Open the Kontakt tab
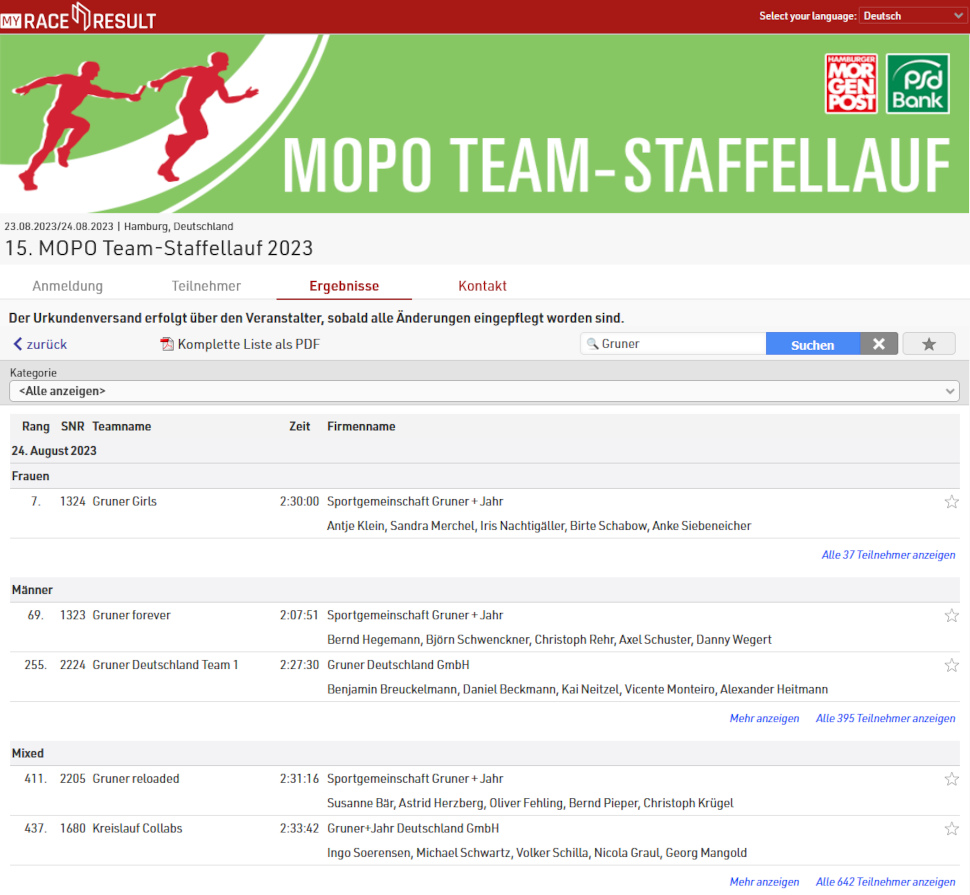This screenshot has height=895, width=970. pos(483,286)
